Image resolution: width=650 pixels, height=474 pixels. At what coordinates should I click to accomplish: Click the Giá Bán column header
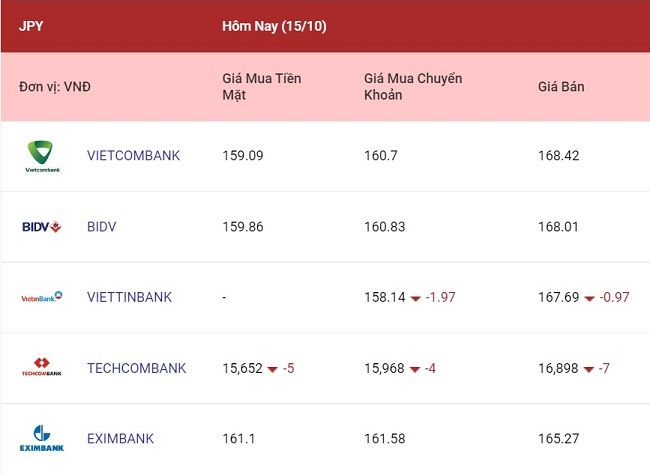pos(561,87)
